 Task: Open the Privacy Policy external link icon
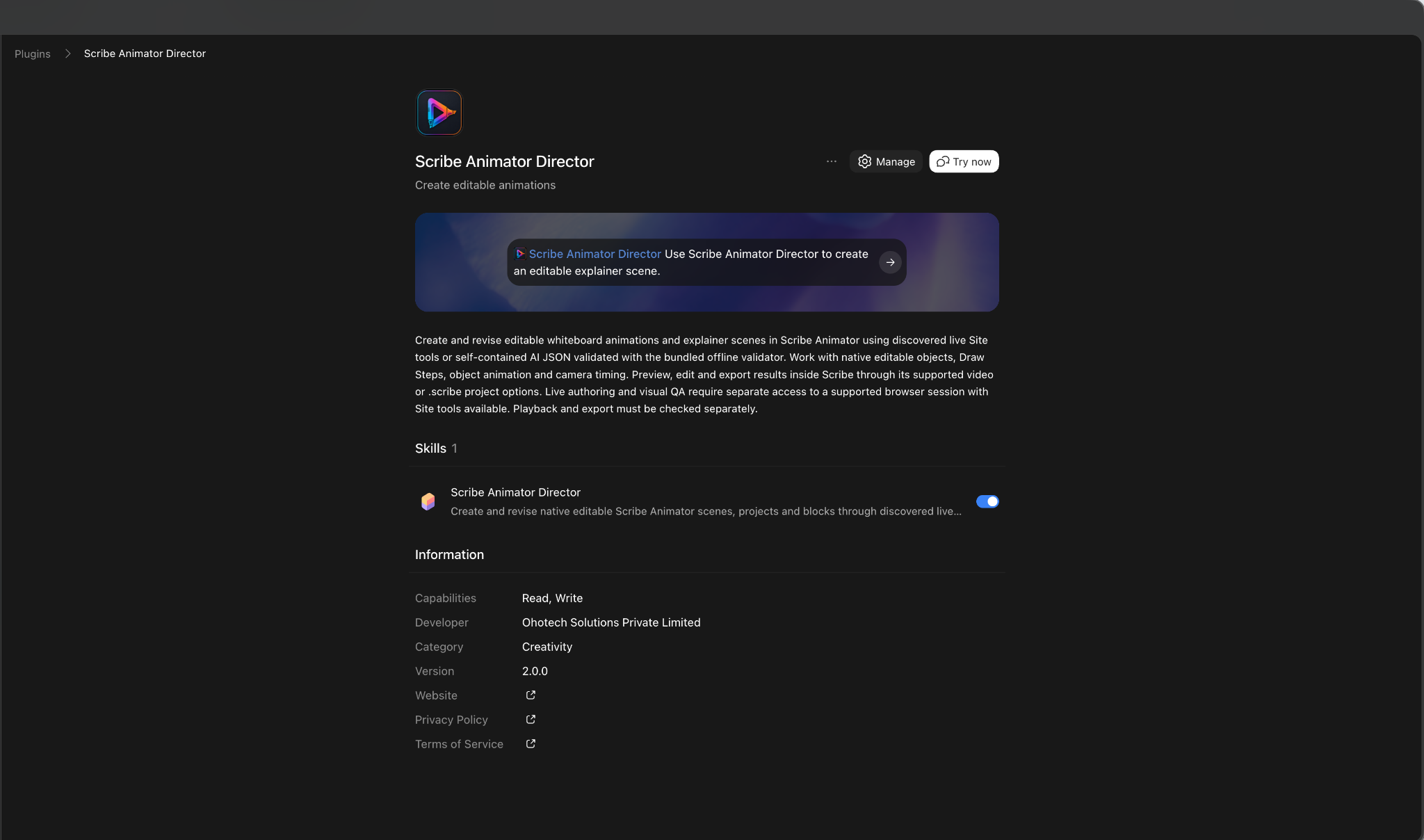[531, 720]
